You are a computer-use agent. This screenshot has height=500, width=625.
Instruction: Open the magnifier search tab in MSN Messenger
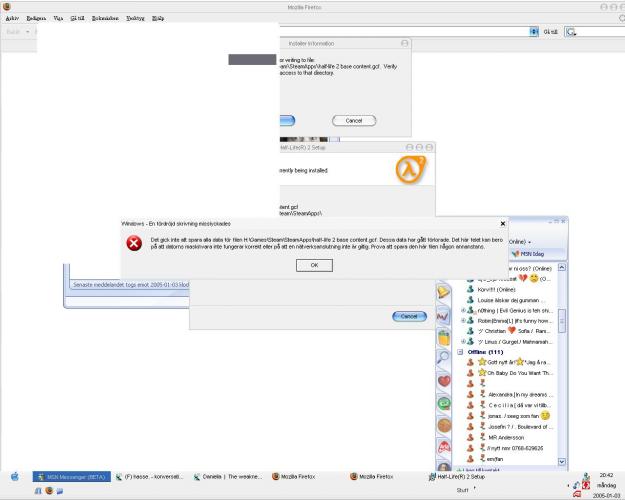pyautogui.click(x=444, y=357)
